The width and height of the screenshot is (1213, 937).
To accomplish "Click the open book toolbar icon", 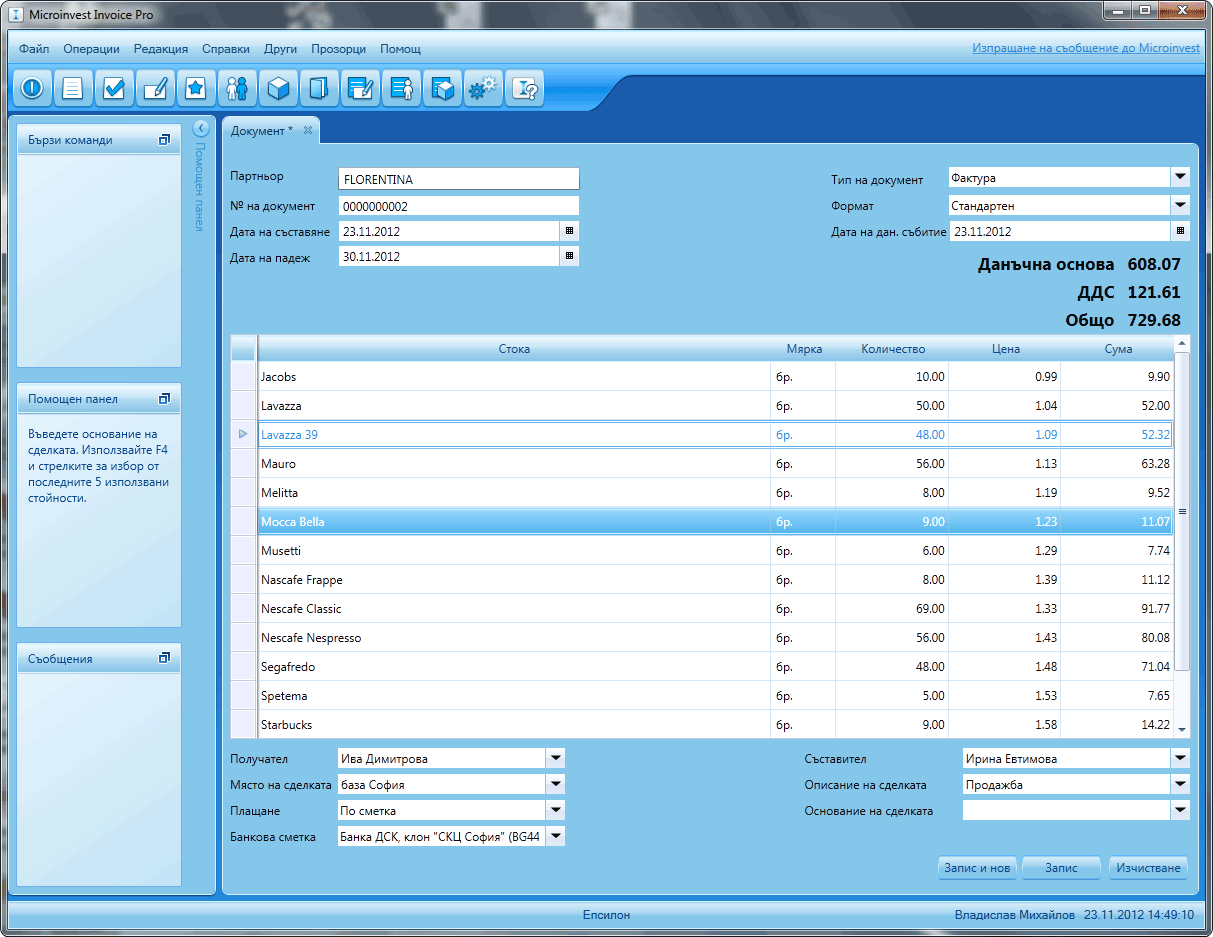I will tap(320, 89).
